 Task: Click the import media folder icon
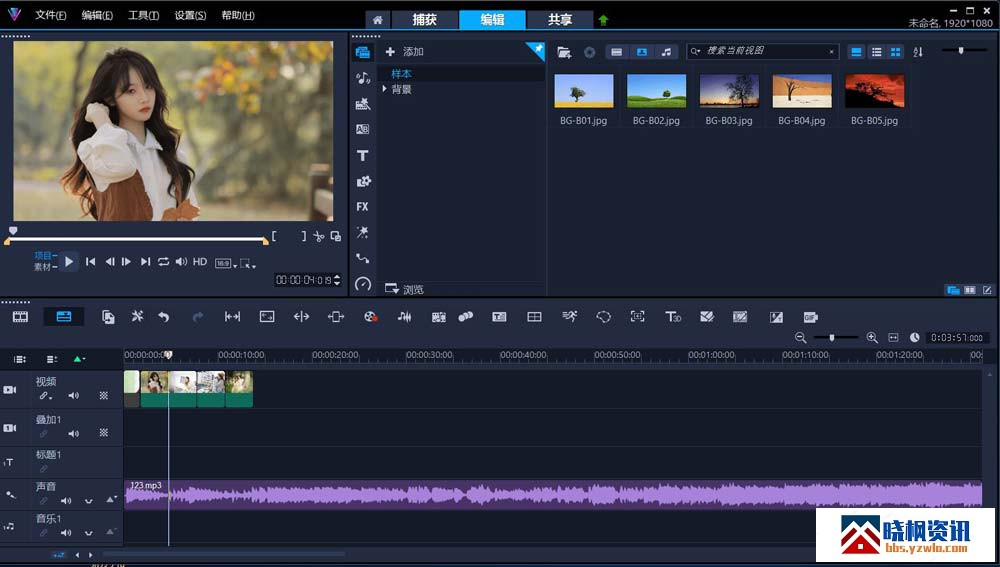(564, 52)
